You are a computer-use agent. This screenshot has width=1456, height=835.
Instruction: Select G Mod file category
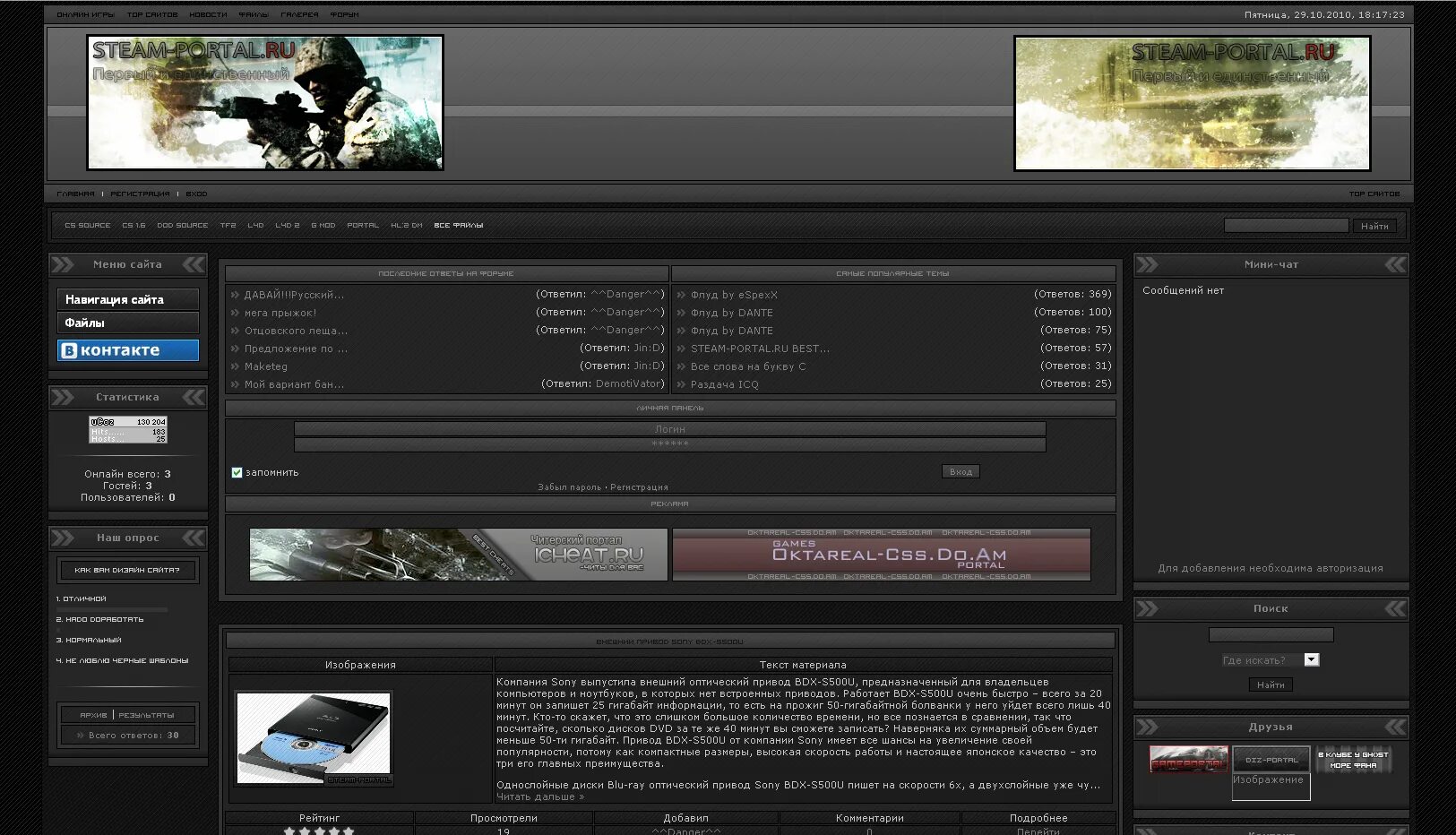(323, 226)
